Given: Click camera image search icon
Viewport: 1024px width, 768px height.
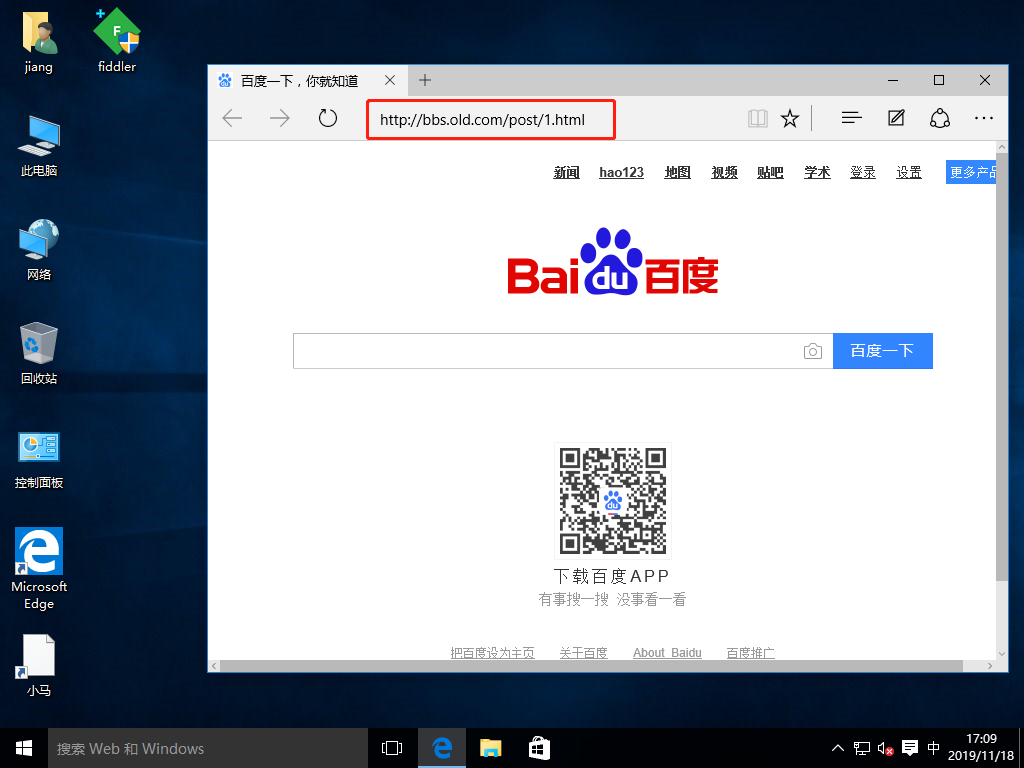Looking at the screenshot, I should coord(812,351).
